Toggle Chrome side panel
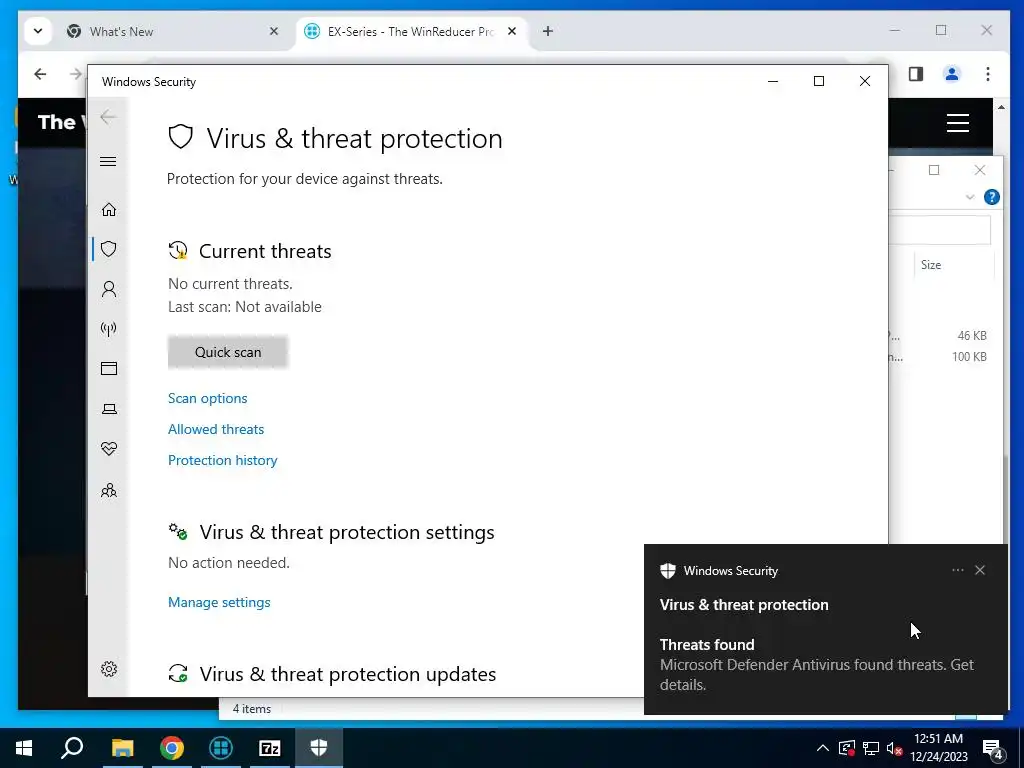 tap(916, 74)
